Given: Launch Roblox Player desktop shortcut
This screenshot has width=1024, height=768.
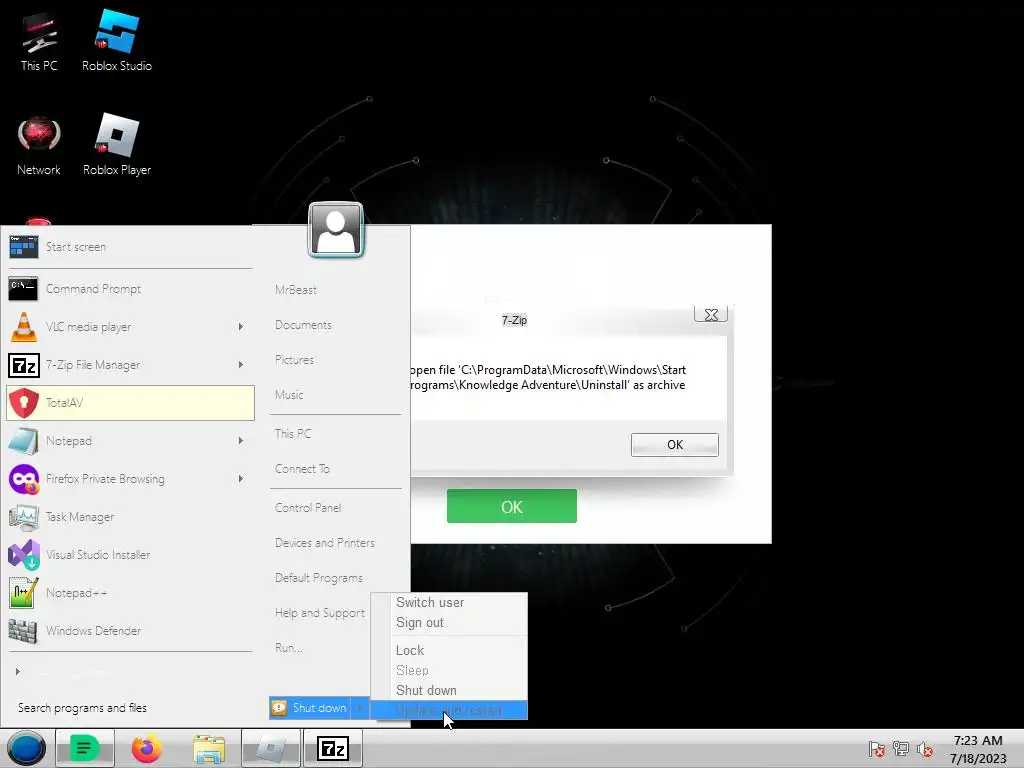Looking at the screenshot, I should point(117,146).
